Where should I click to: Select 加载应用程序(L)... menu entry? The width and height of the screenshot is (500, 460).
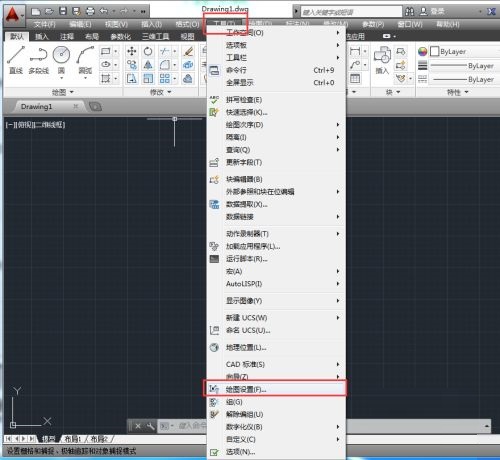click(275, 246)
